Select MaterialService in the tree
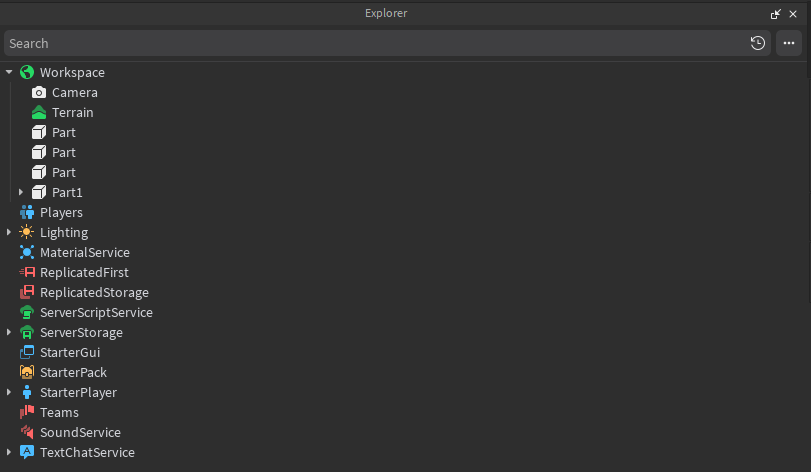The height and width of the screenshot is (472, 811). click(x=85, y=252)
